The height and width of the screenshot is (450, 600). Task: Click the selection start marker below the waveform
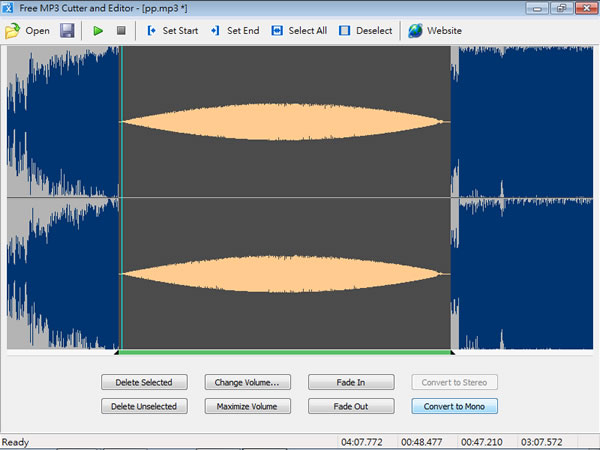point(119,352)
